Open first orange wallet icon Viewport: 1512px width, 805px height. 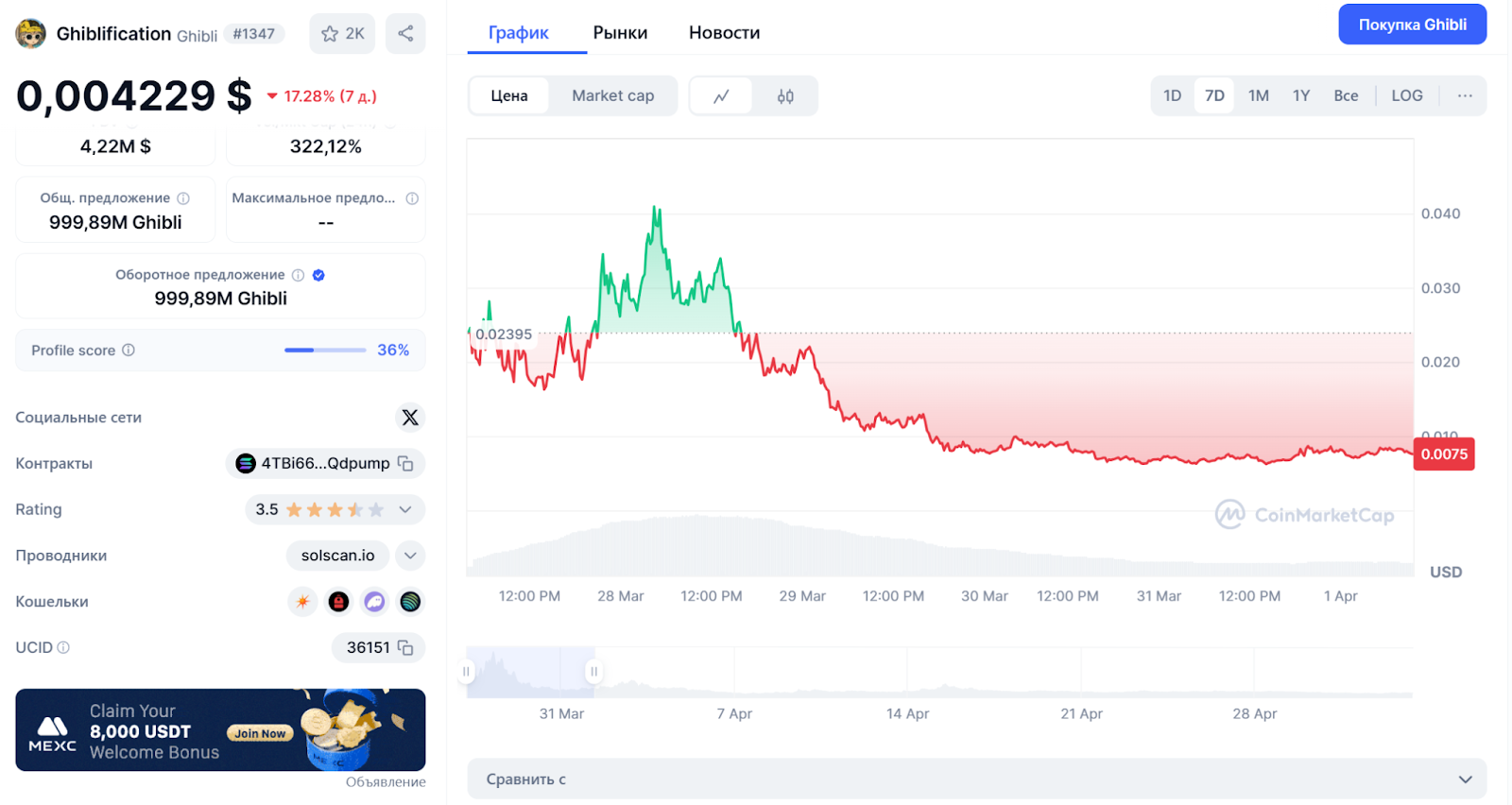[x=302, y=602]
